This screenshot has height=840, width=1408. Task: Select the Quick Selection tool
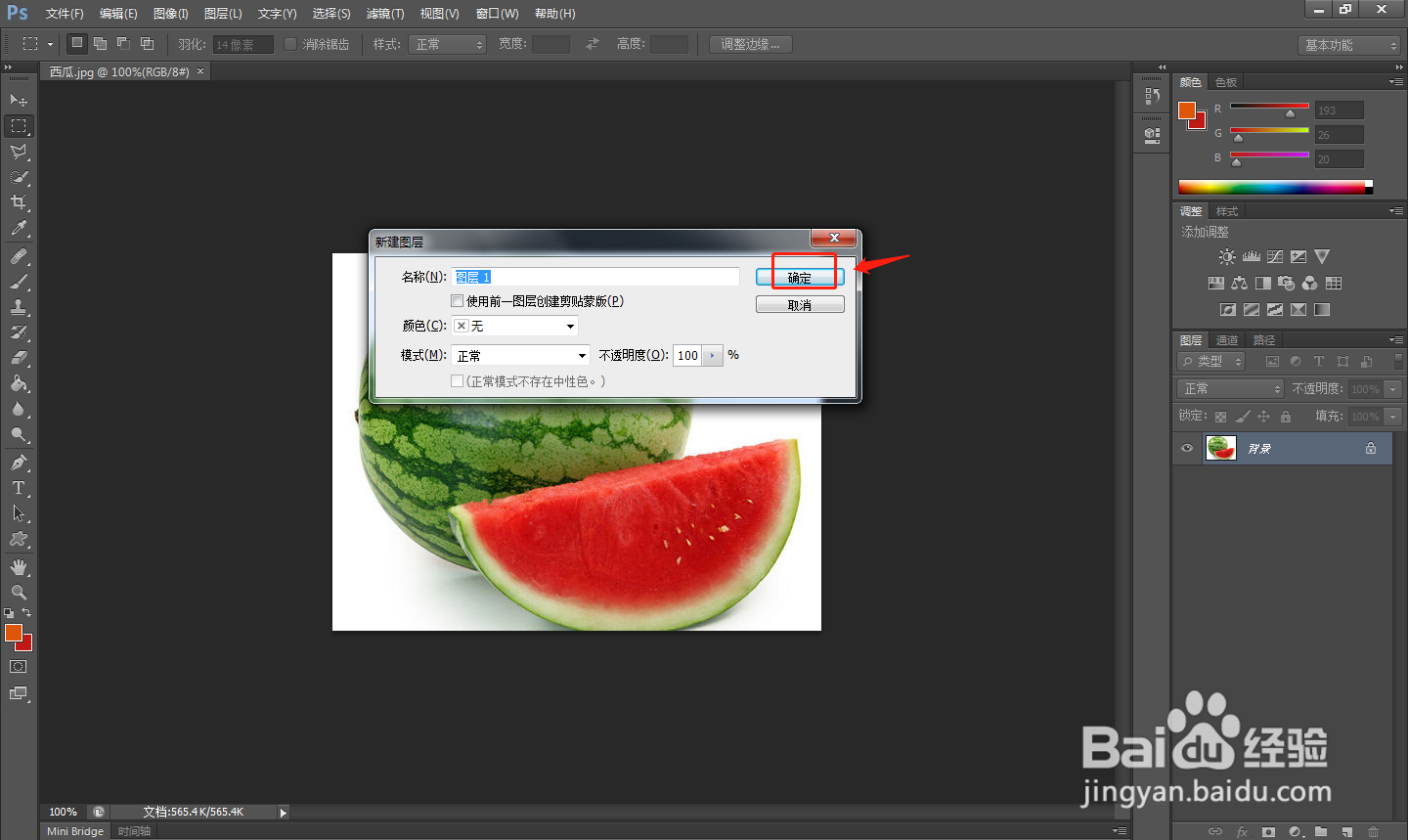point(19,177)
